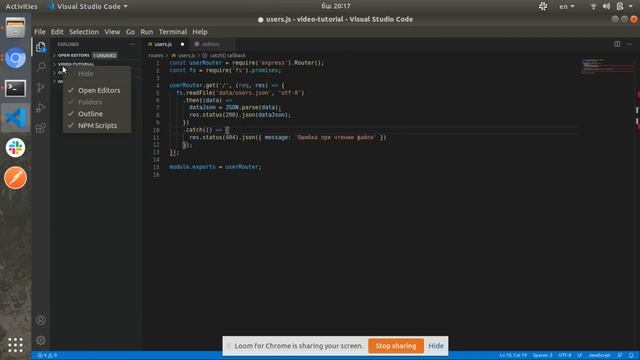The image size is (640, 360).
Task: Click LF line ending in status bar
Action: pos(580,356)
